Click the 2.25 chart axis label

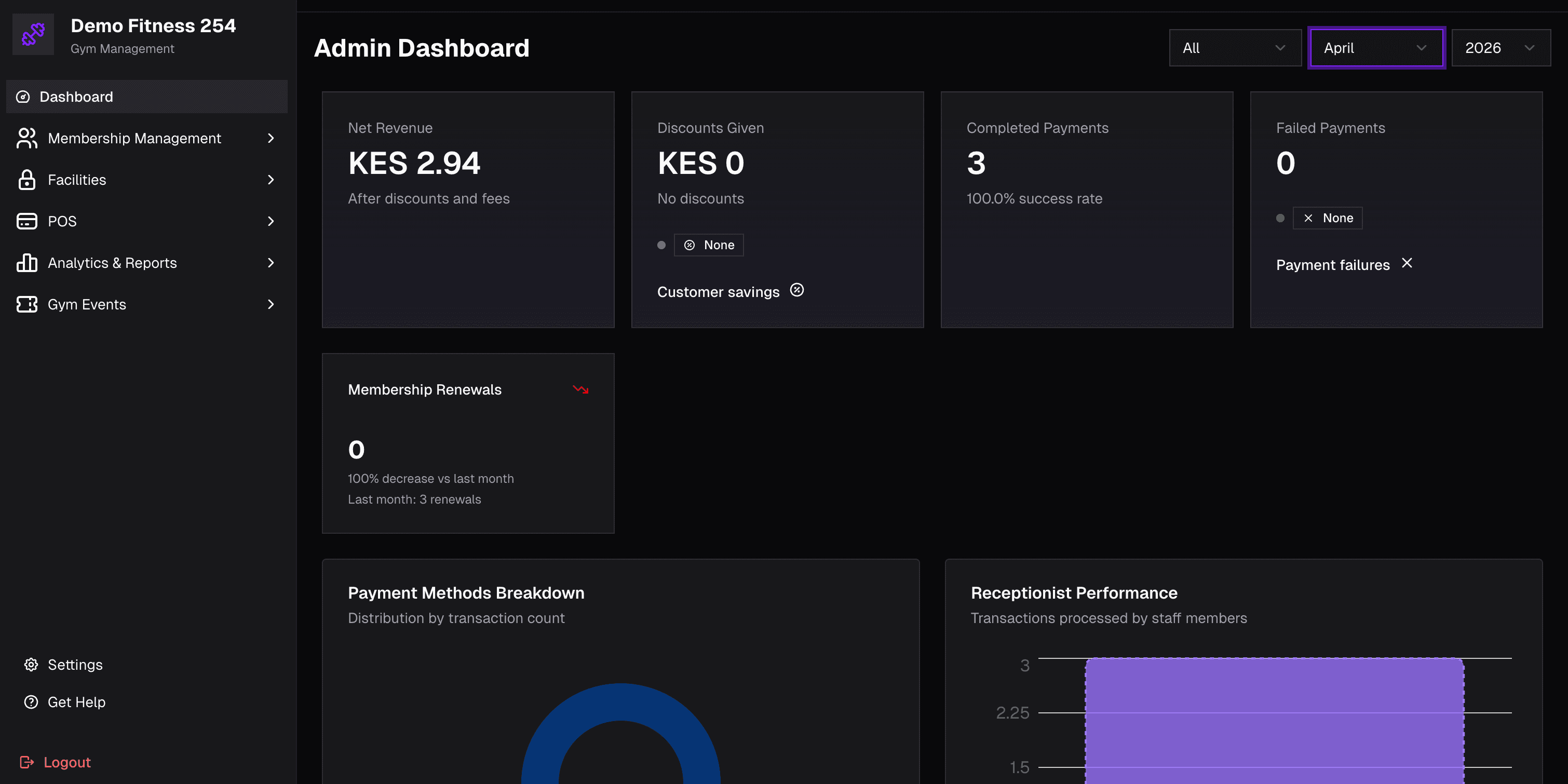[1012, 713]
